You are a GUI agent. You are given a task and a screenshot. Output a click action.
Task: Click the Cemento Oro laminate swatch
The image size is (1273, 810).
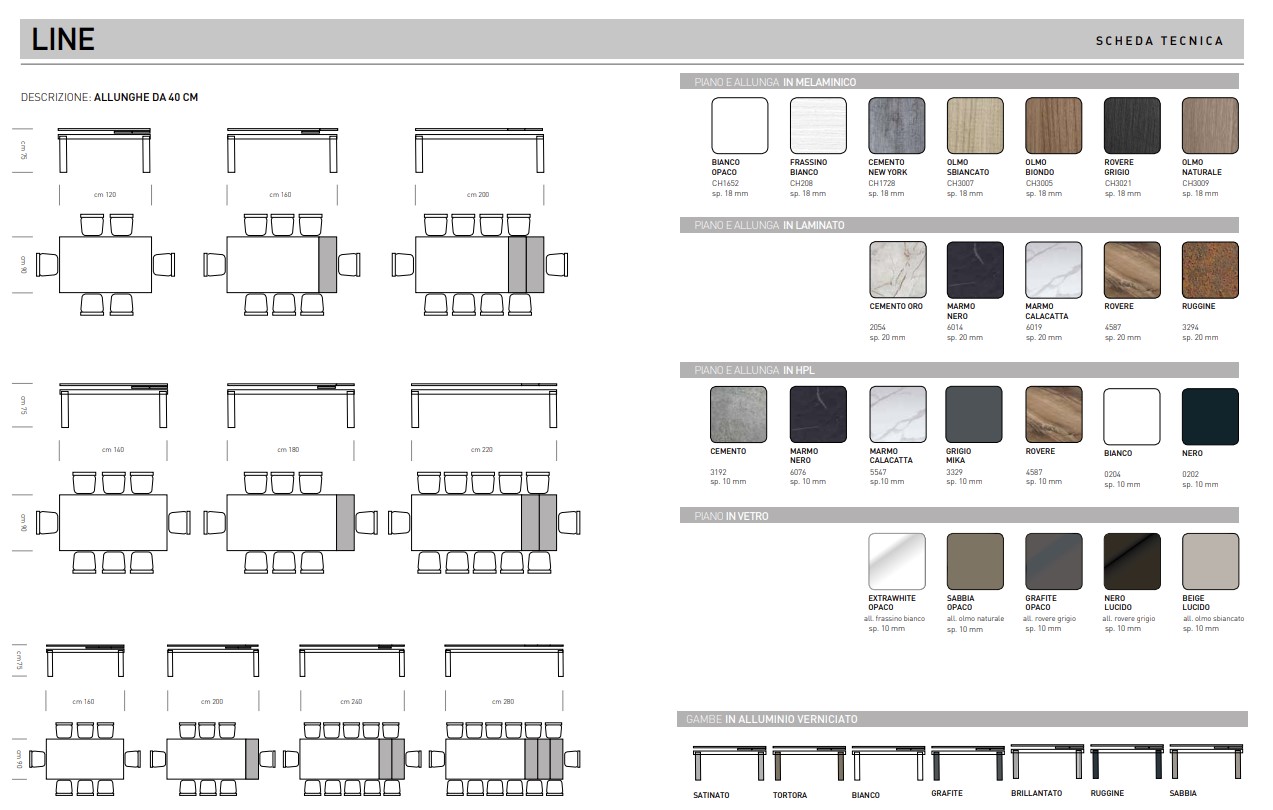[x=897, y=269]
